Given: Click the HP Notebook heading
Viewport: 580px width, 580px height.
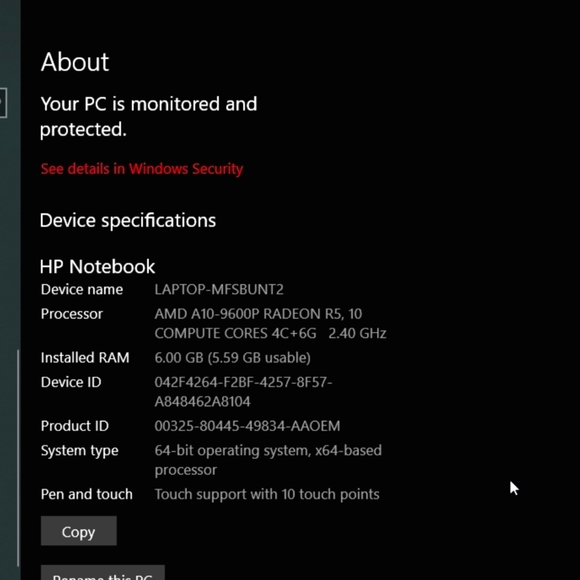Looking at the screenshot, I should point(97,266).
